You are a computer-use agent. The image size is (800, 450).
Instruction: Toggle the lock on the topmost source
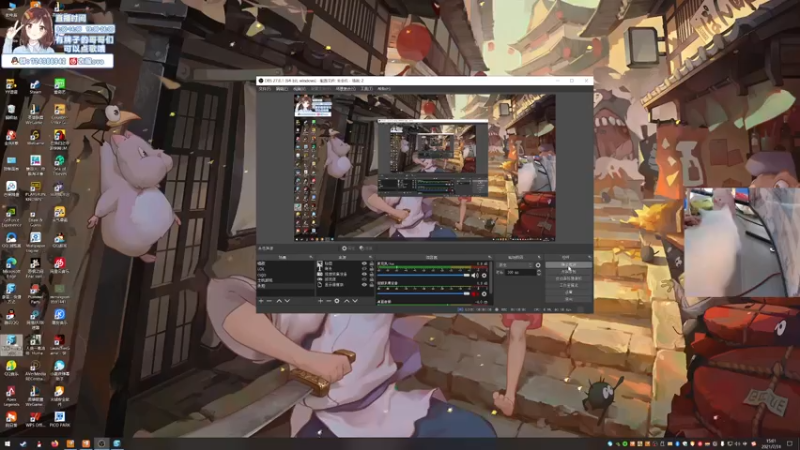[x=371, y=263]
